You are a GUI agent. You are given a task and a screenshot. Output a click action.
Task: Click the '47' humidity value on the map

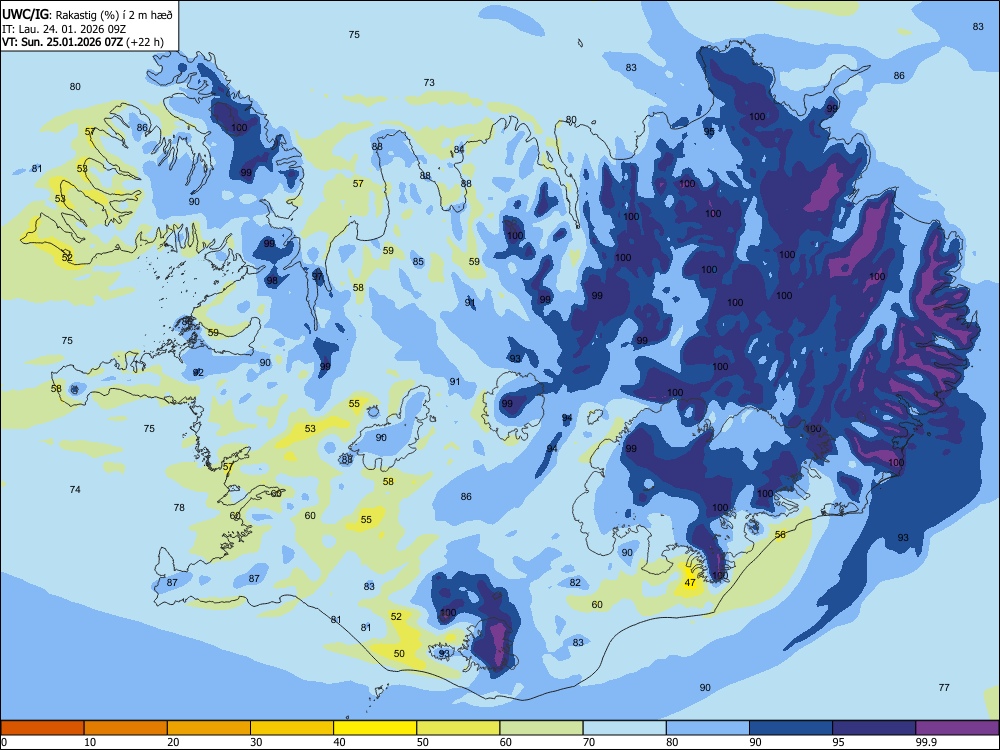[690, 583]
